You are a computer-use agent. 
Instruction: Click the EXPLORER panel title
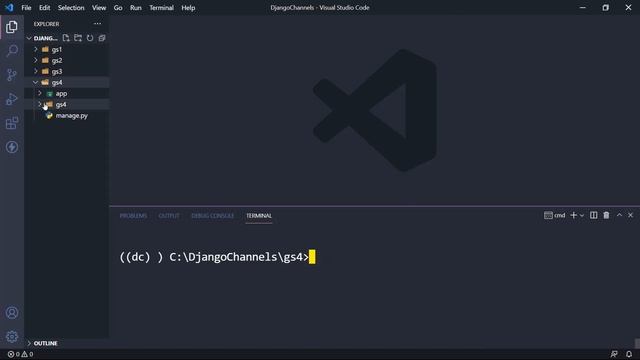(x=46, y=24)
